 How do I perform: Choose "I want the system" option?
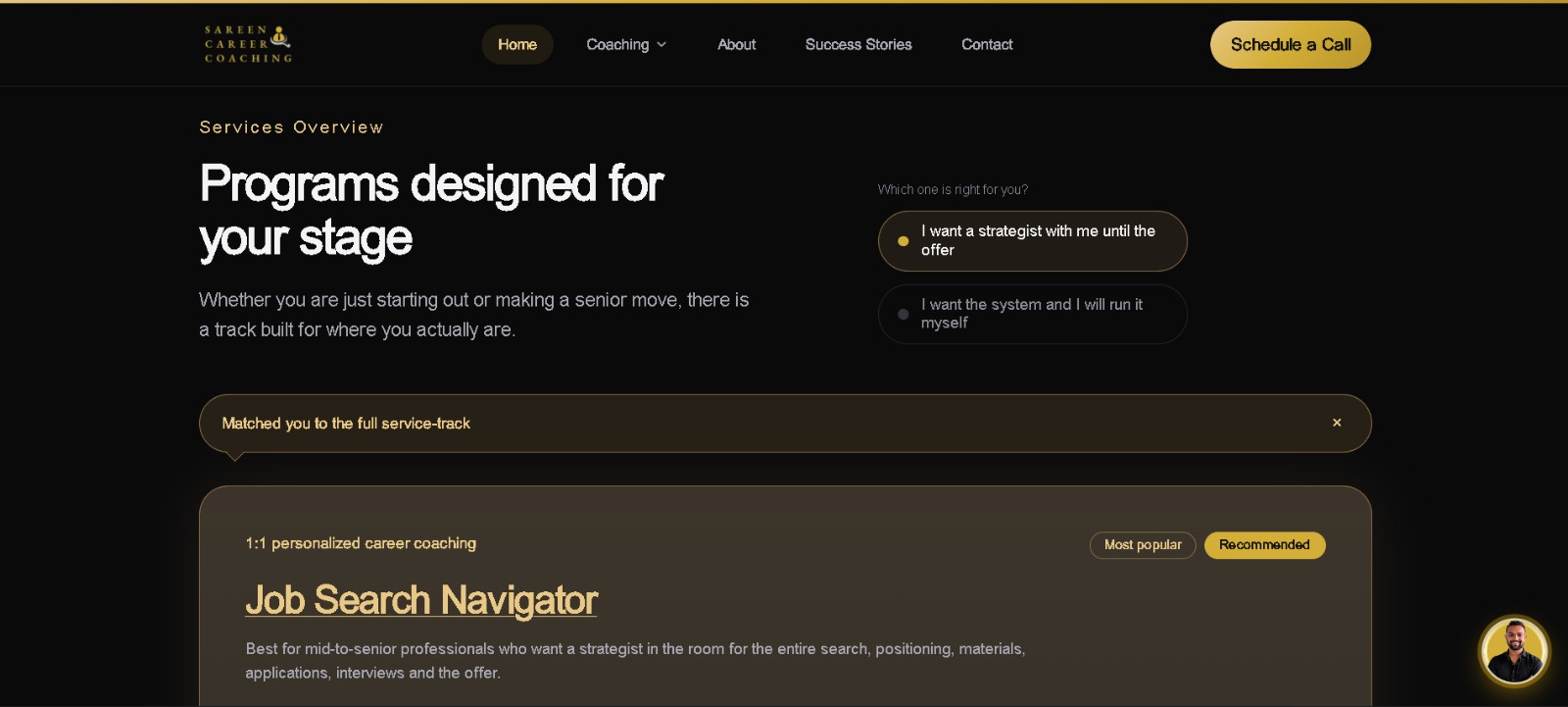pos(1033,314)
